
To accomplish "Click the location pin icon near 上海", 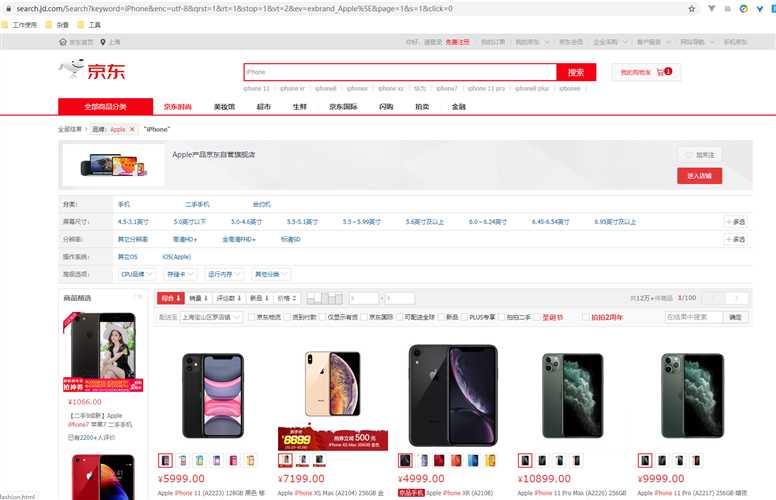I will click(102, 42).
